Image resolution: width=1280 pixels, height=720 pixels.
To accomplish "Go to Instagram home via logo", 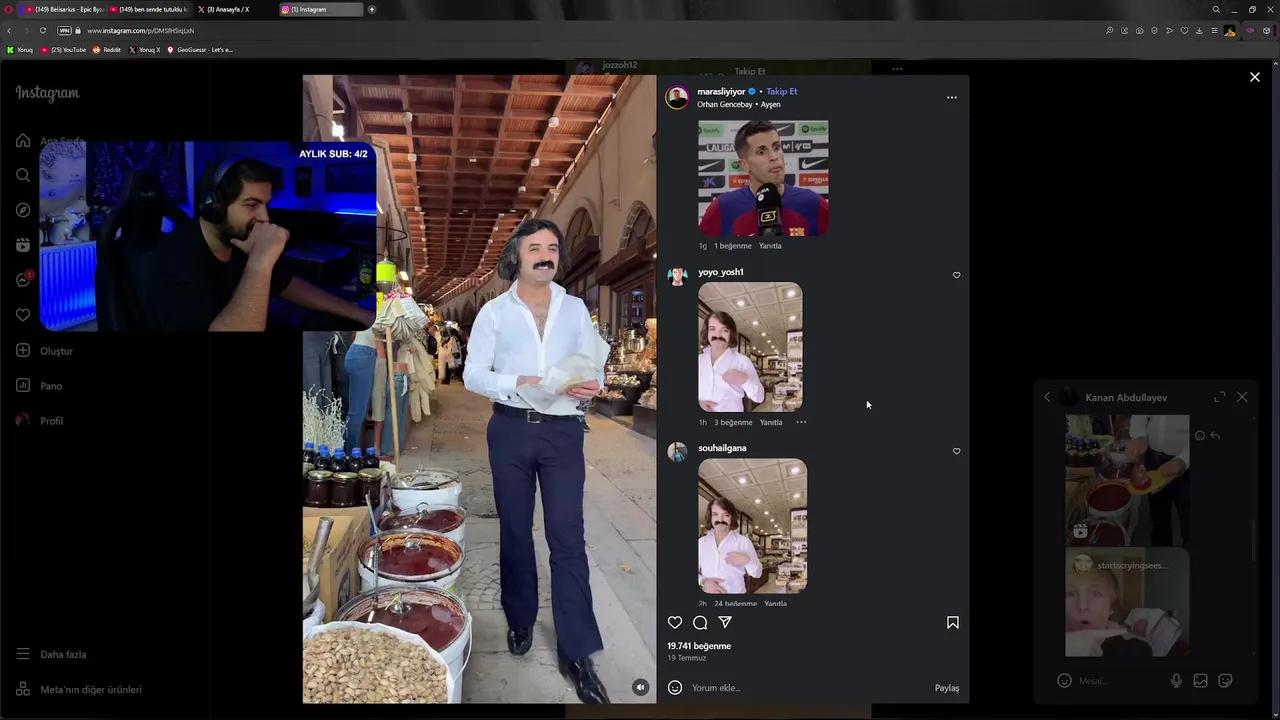I will 47,93.
